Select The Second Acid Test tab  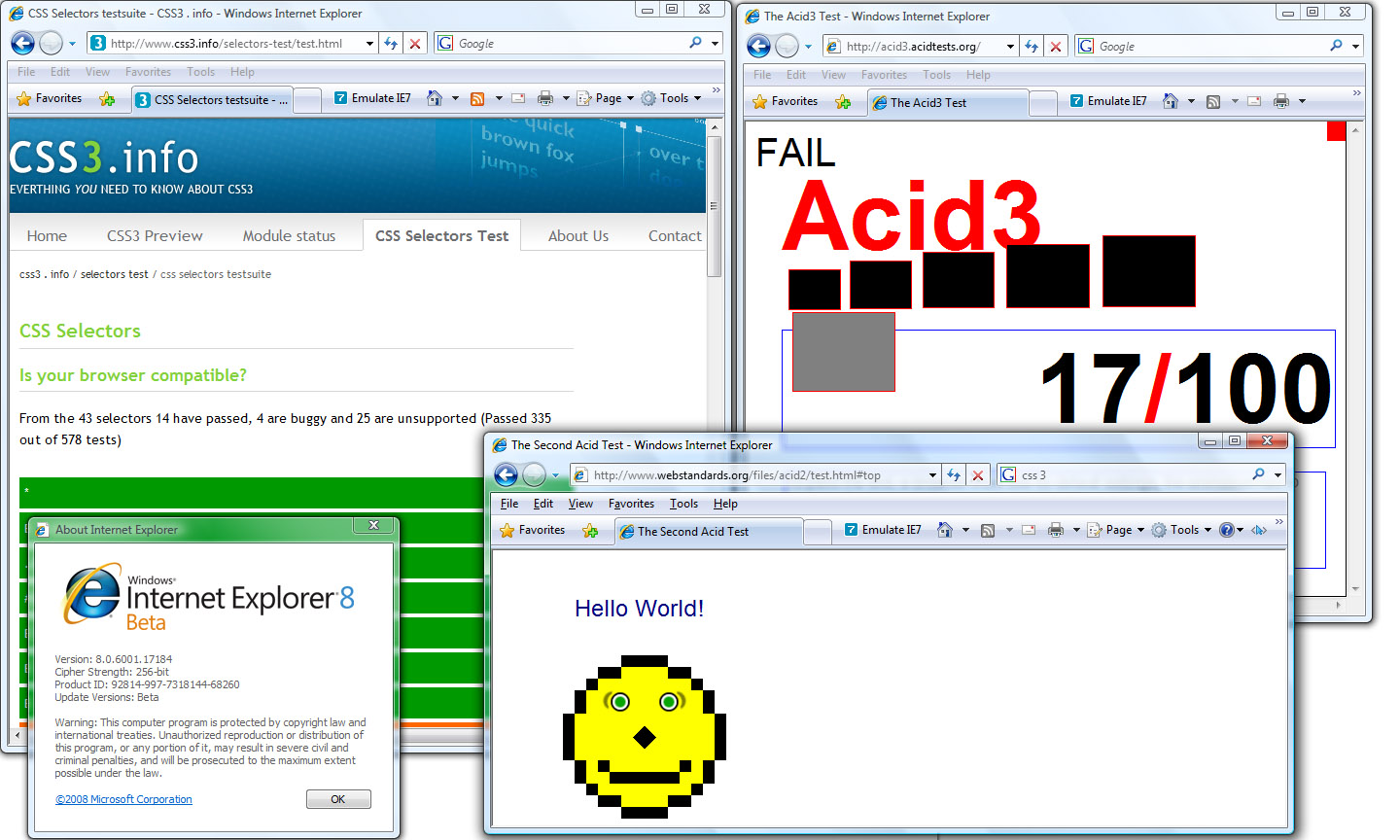click(709, 532)
